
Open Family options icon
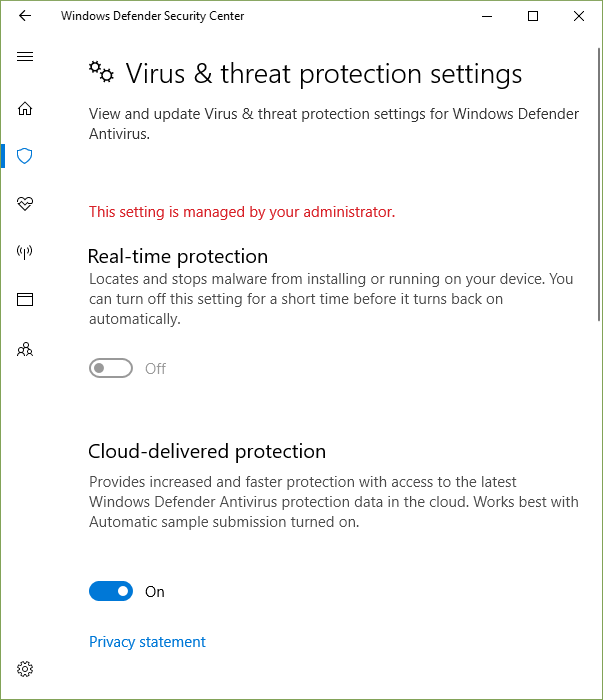point(25,349)
